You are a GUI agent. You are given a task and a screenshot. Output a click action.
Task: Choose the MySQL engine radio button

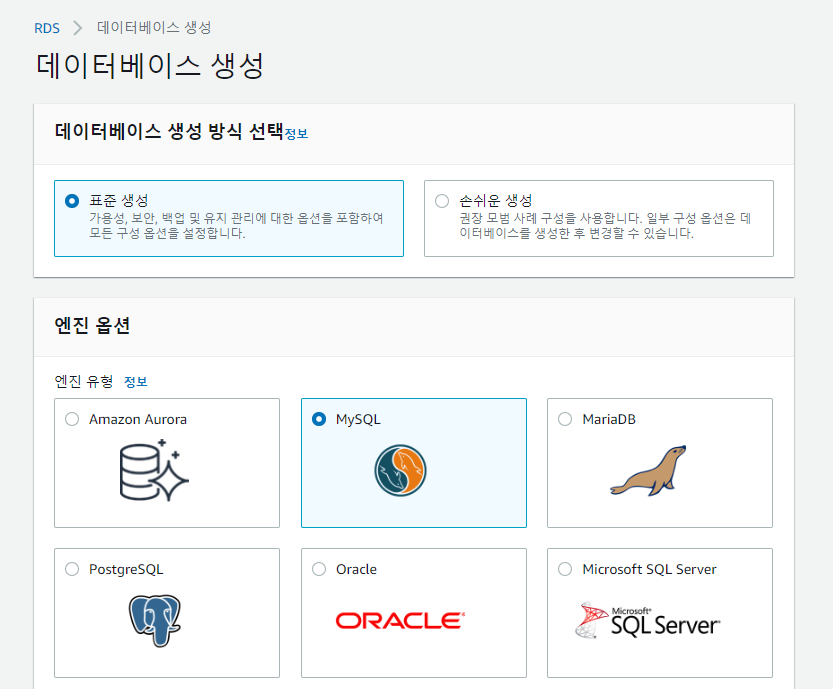coord(319,419)
